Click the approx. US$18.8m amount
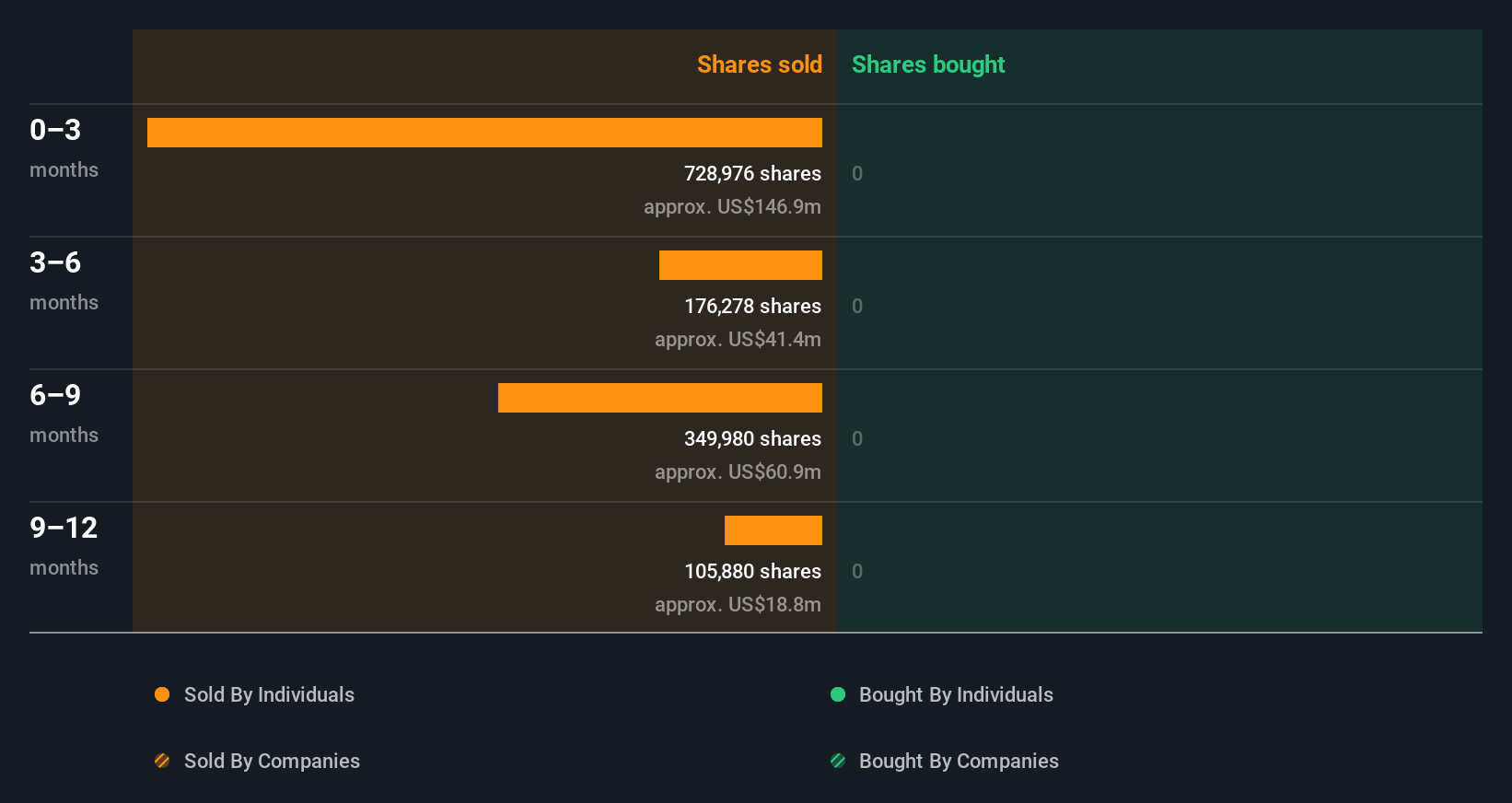Image resolution: width=1512 pixels, height=803 pixels. [738, 605]
